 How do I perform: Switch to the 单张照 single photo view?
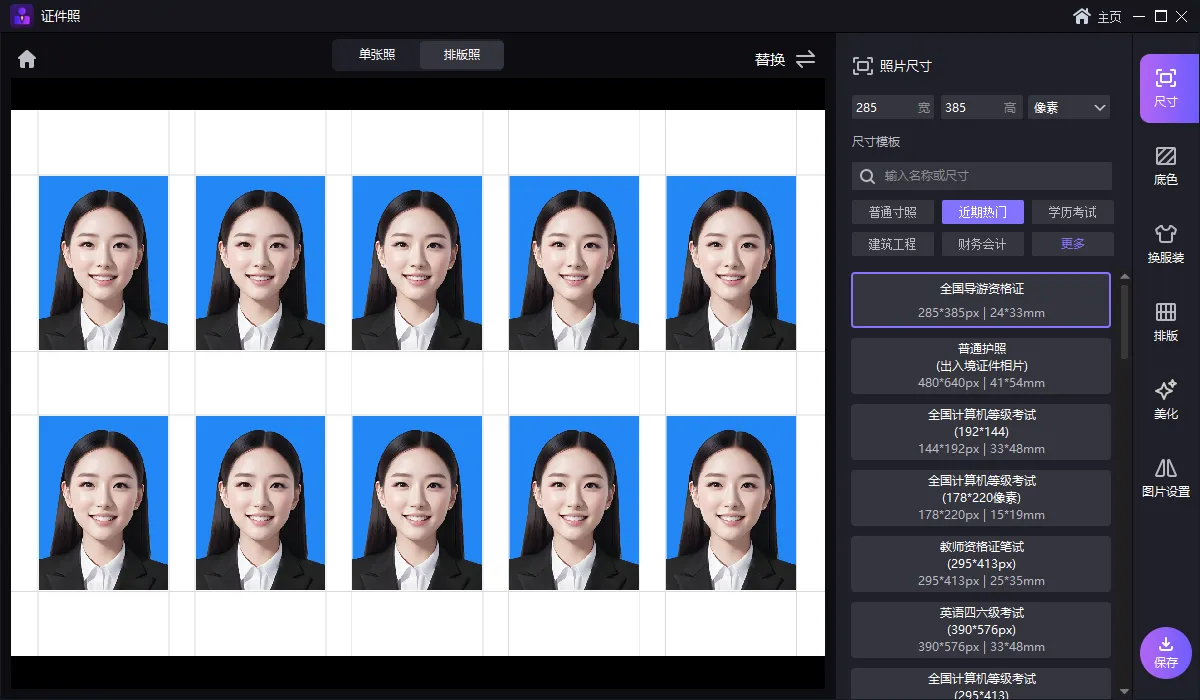(x=377, y=55)
